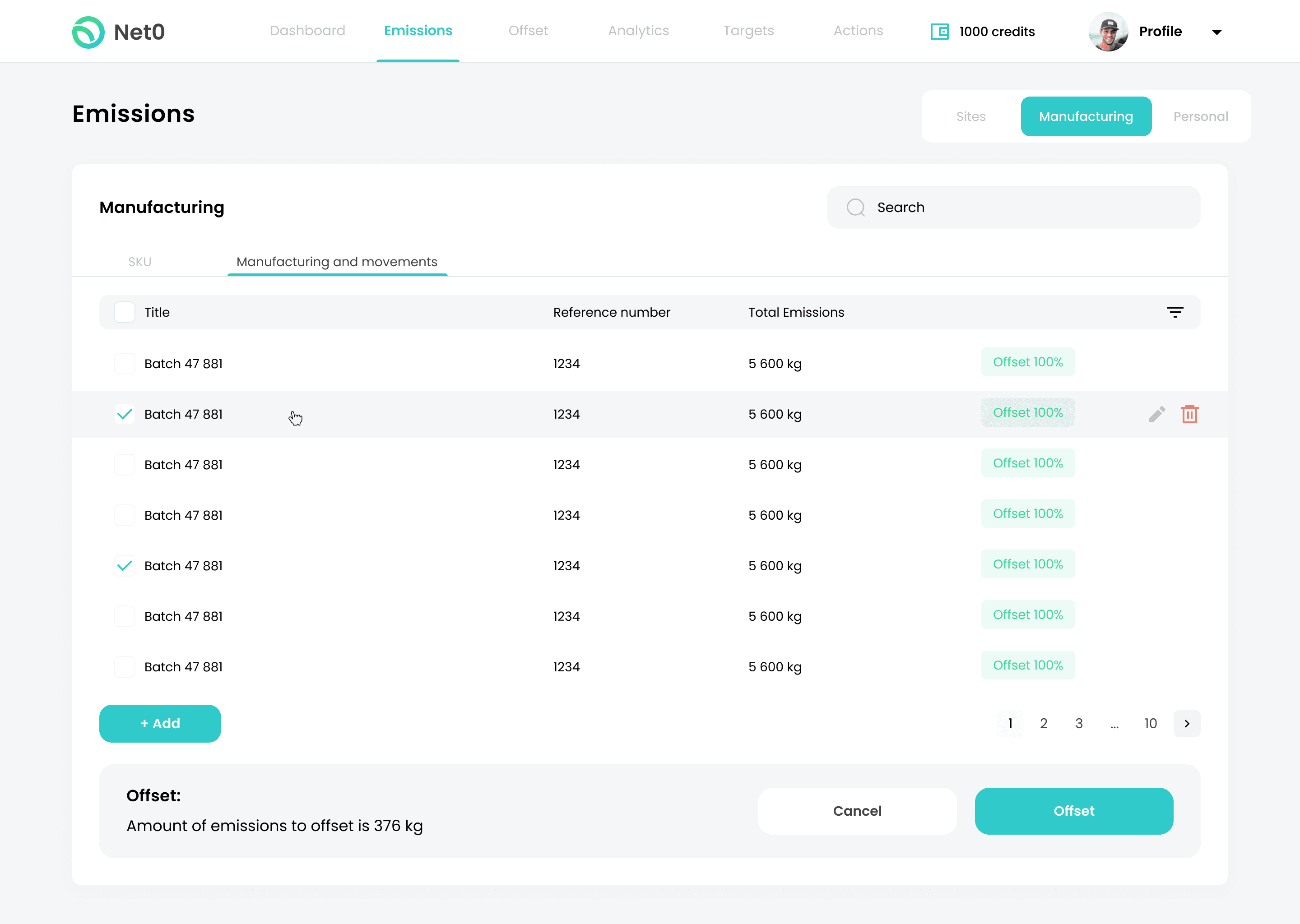Click the Cancel button in the offset panel

pyautogui.click(x=857, y=811)
